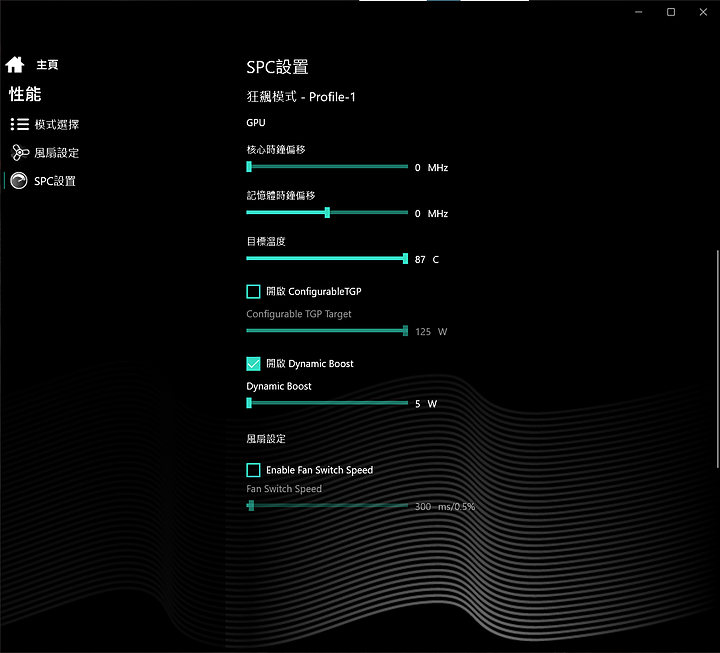
Task: Open the 主頁 home page label
Action: [x=47, y=65]
